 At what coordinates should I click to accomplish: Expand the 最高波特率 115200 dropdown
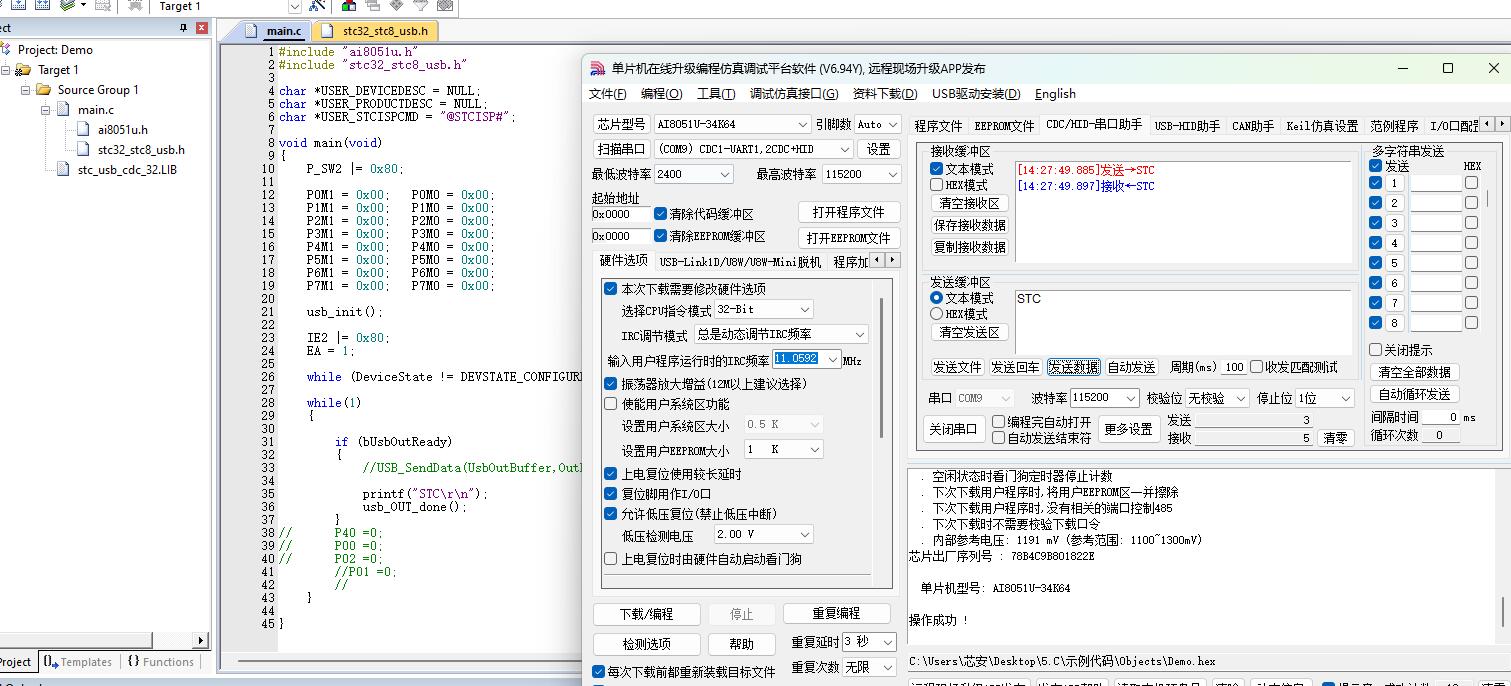[x=892, y=174]
